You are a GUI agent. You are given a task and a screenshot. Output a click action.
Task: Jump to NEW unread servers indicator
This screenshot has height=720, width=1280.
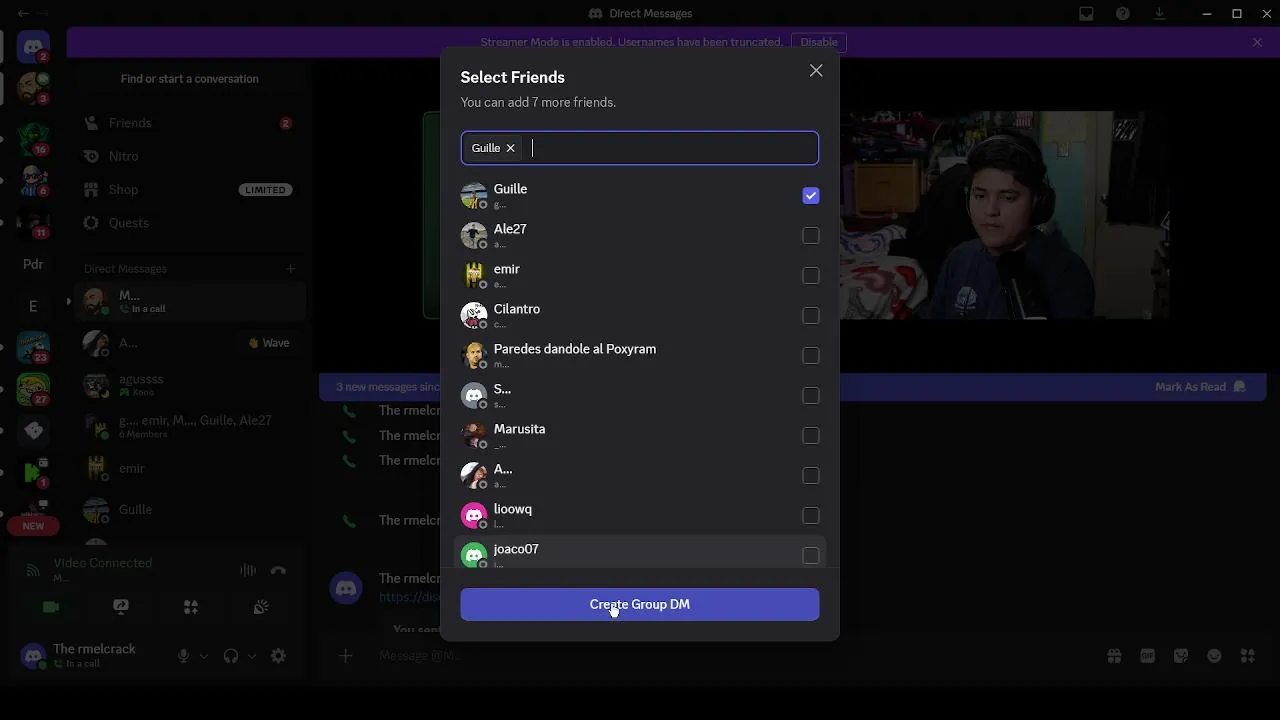point(33,526)
